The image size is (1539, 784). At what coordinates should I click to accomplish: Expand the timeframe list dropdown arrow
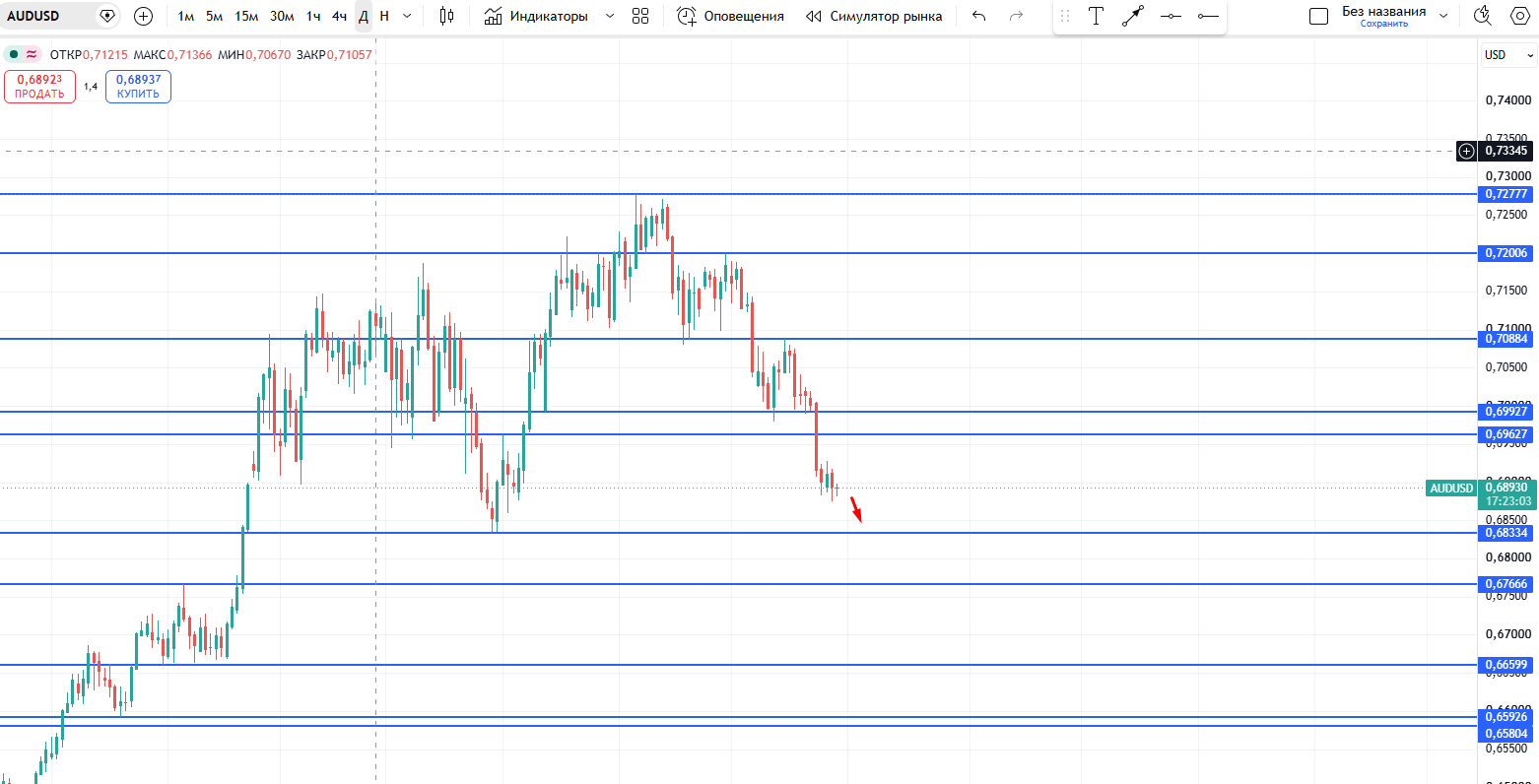coord(408,16)
